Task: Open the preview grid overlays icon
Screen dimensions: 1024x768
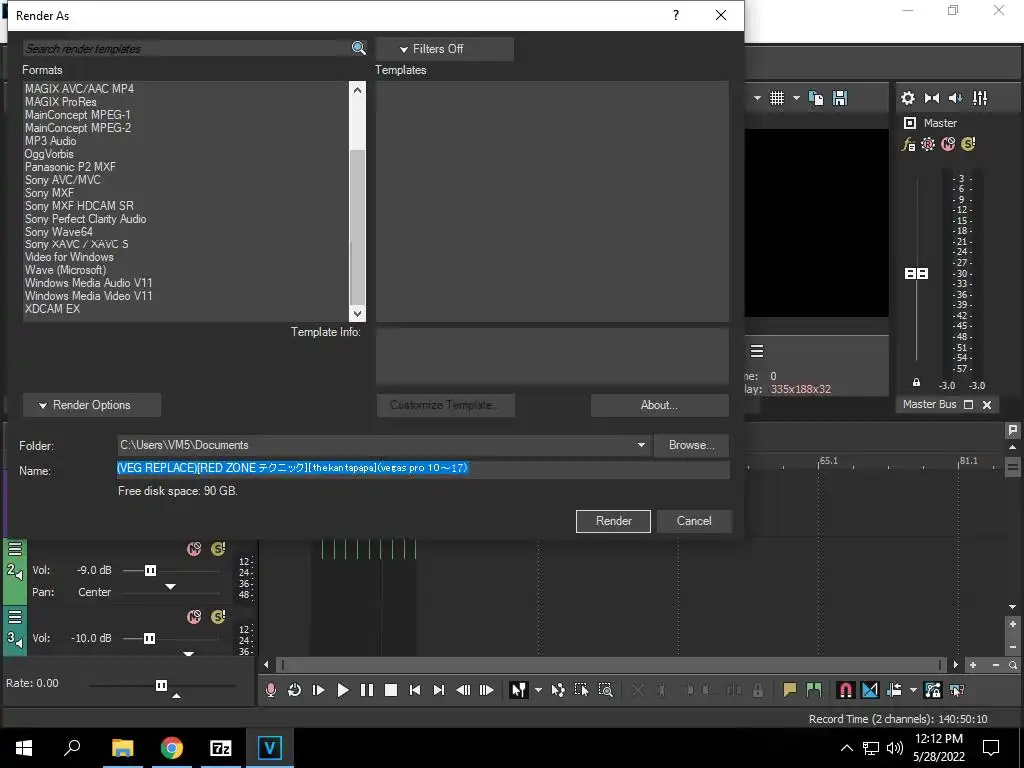Action: point(776,98)
